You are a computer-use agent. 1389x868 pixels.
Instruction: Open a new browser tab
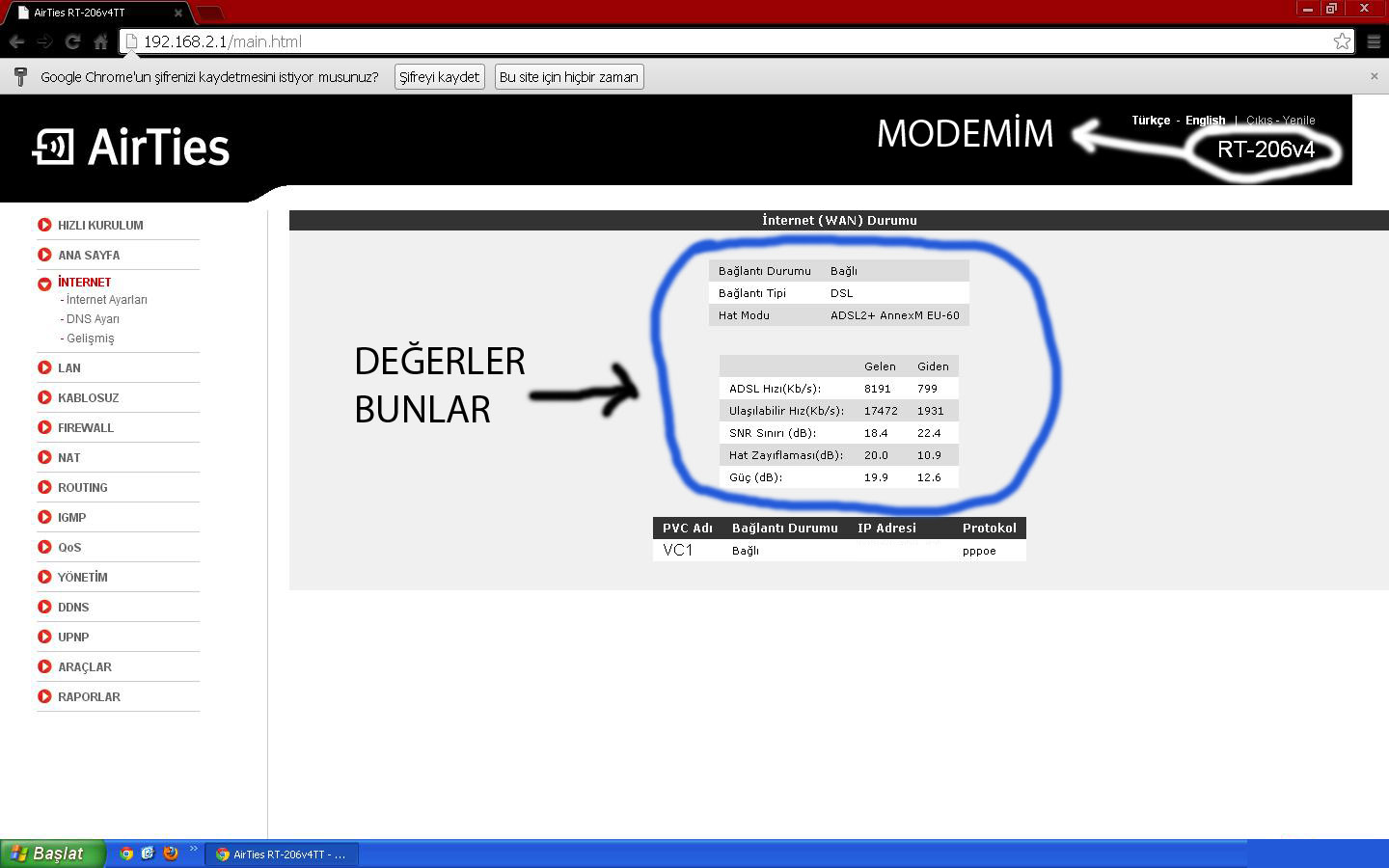tap(209, 13)
